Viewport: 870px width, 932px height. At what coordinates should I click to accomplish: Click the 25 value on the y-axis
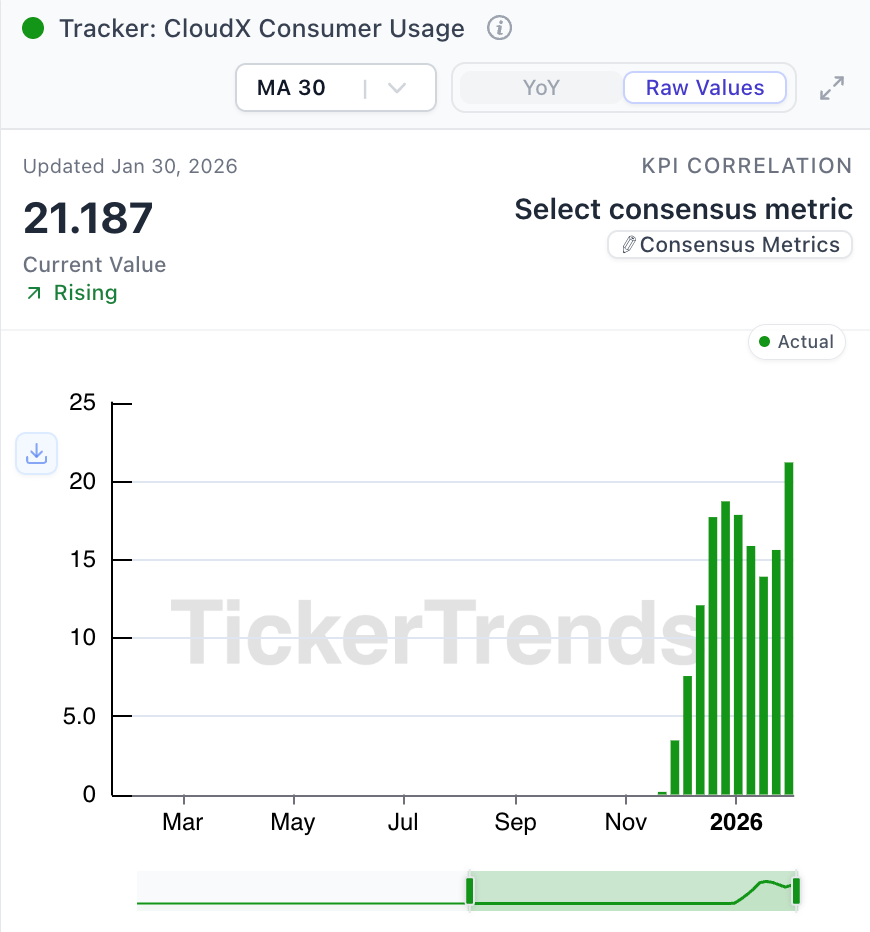point(82,402)
